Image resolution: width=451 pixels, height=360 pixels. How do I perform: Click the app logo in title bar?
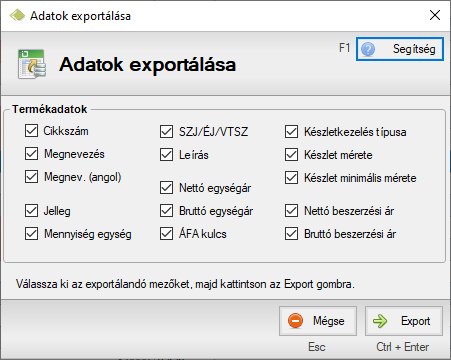(17, 15)
